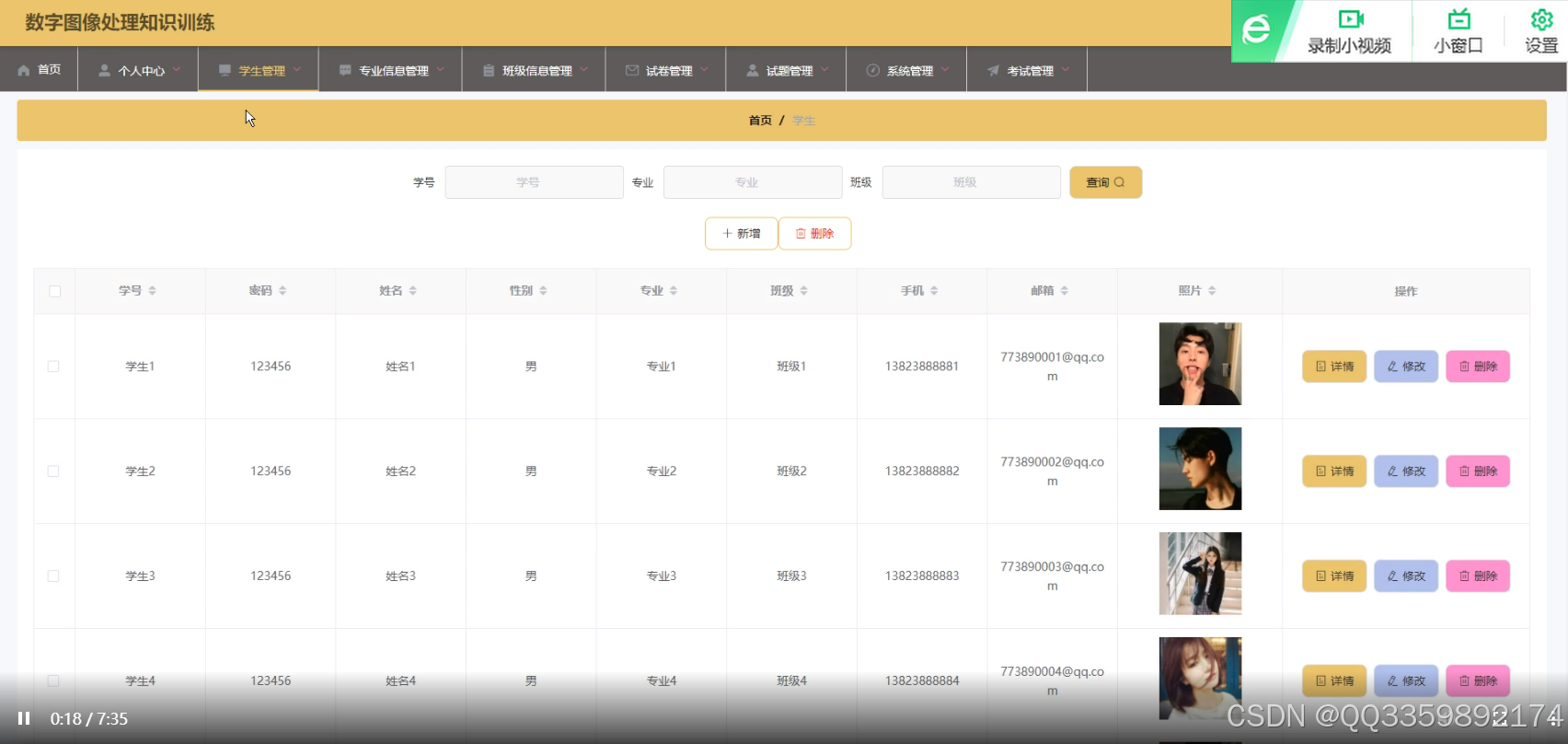Tick the checkbox for 学生2 row
Screen dimensions: 1568x744
53,471
